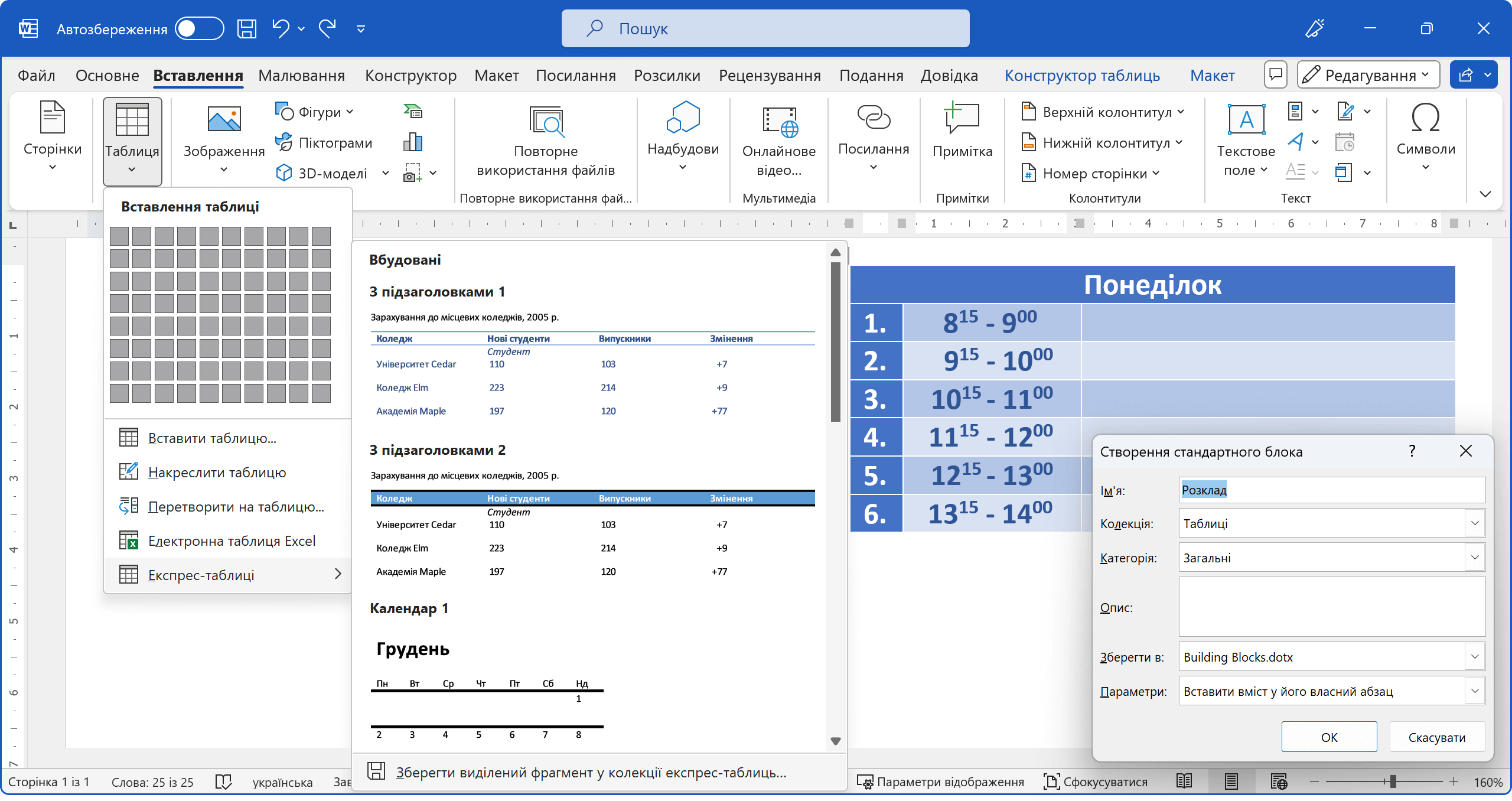This screenshot has height=801, width=1512.
Task: Open the Pictograms icon gallery
Action: click(x=324, y=142)
